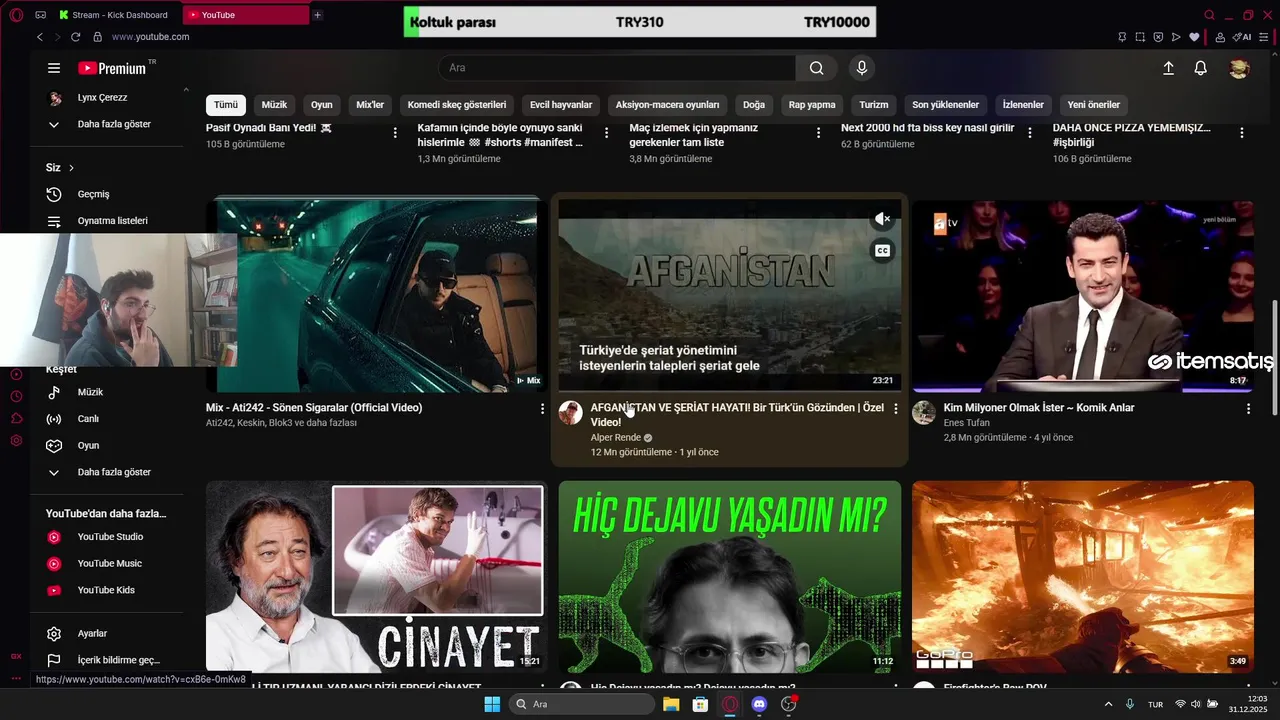
Task: Take a snapshot with the capture icon
Action: click(x=1140, y=37)
